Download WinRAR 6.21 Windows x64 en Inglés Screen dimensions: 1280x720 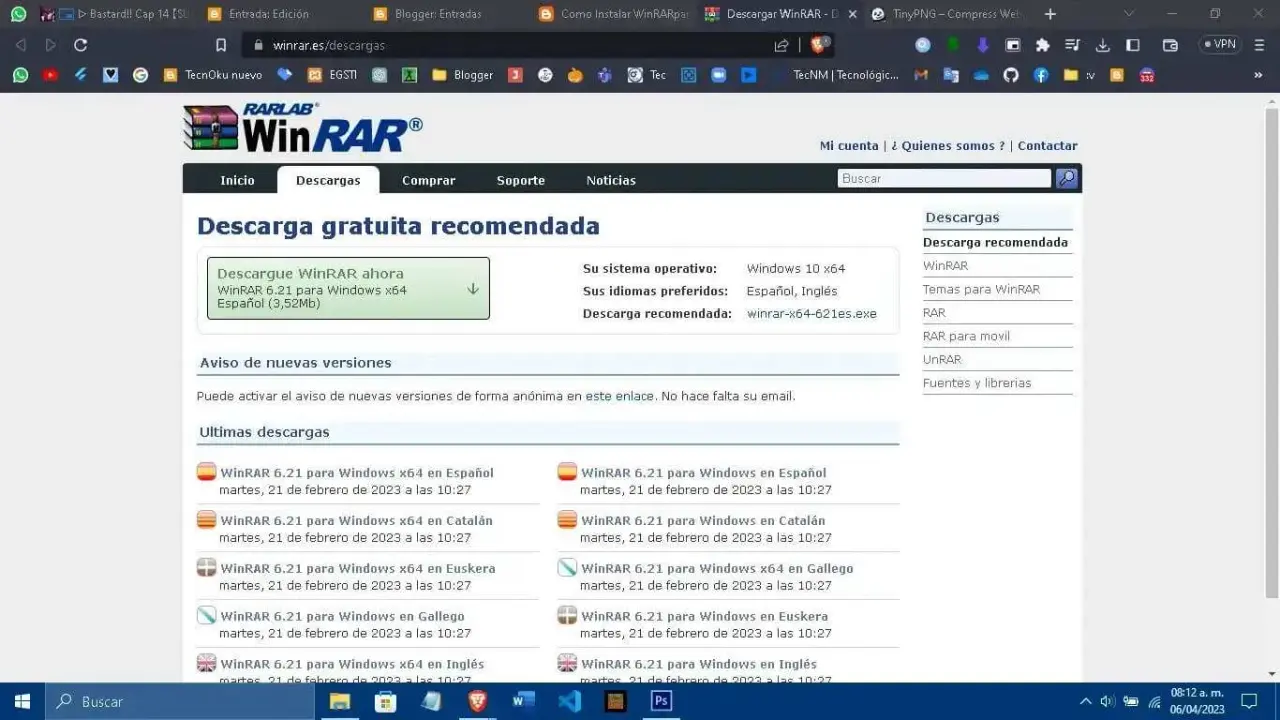[352, 664]
